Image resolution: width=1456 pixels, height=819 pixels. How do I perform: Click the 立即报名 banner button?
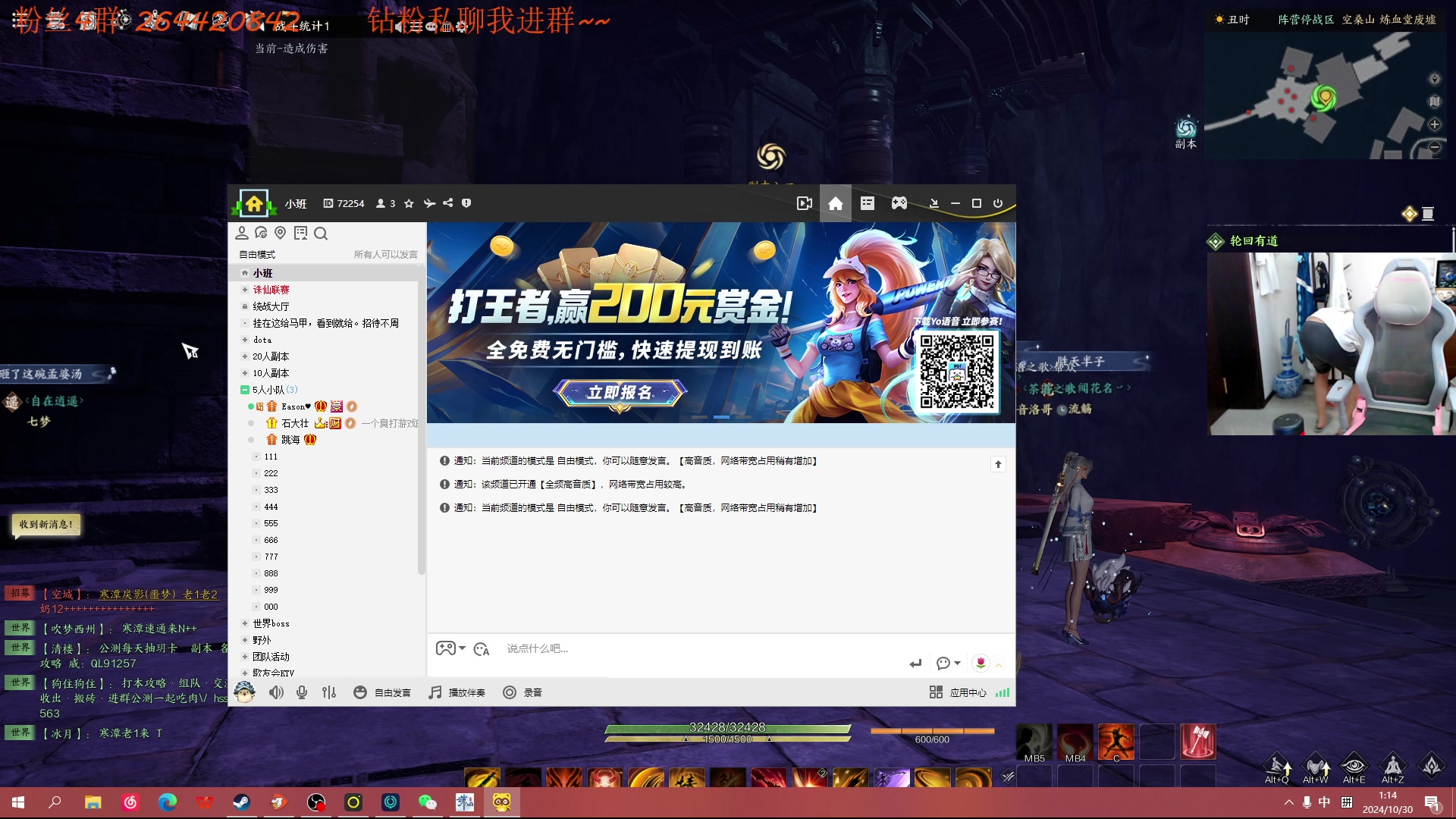620,392
